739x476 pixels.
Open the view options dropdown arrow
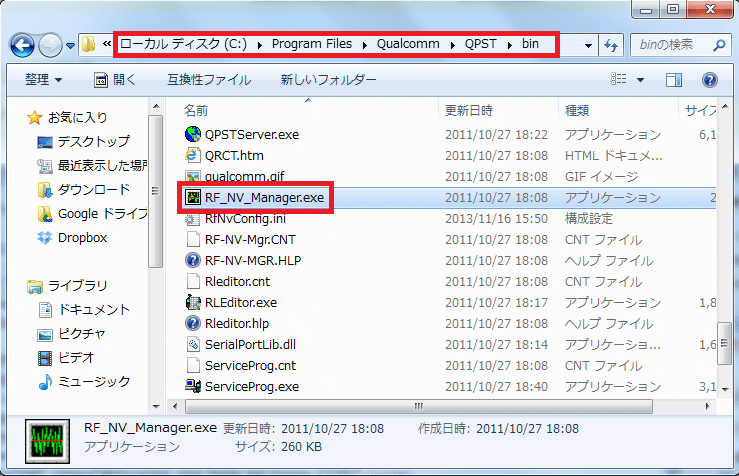coord(640,80)
